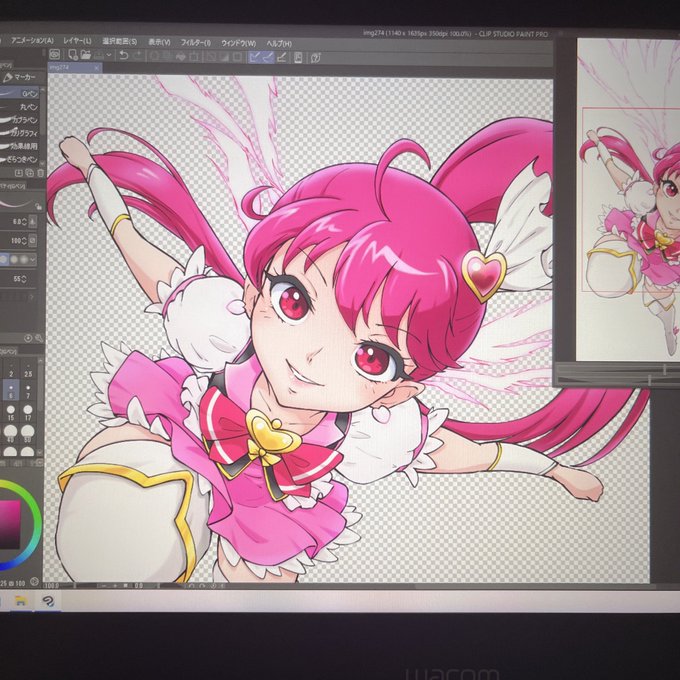Click the Show Selection Border icon
Image resolution: width=680 pixels, height=680 pixels.
[x=238, y=57]
